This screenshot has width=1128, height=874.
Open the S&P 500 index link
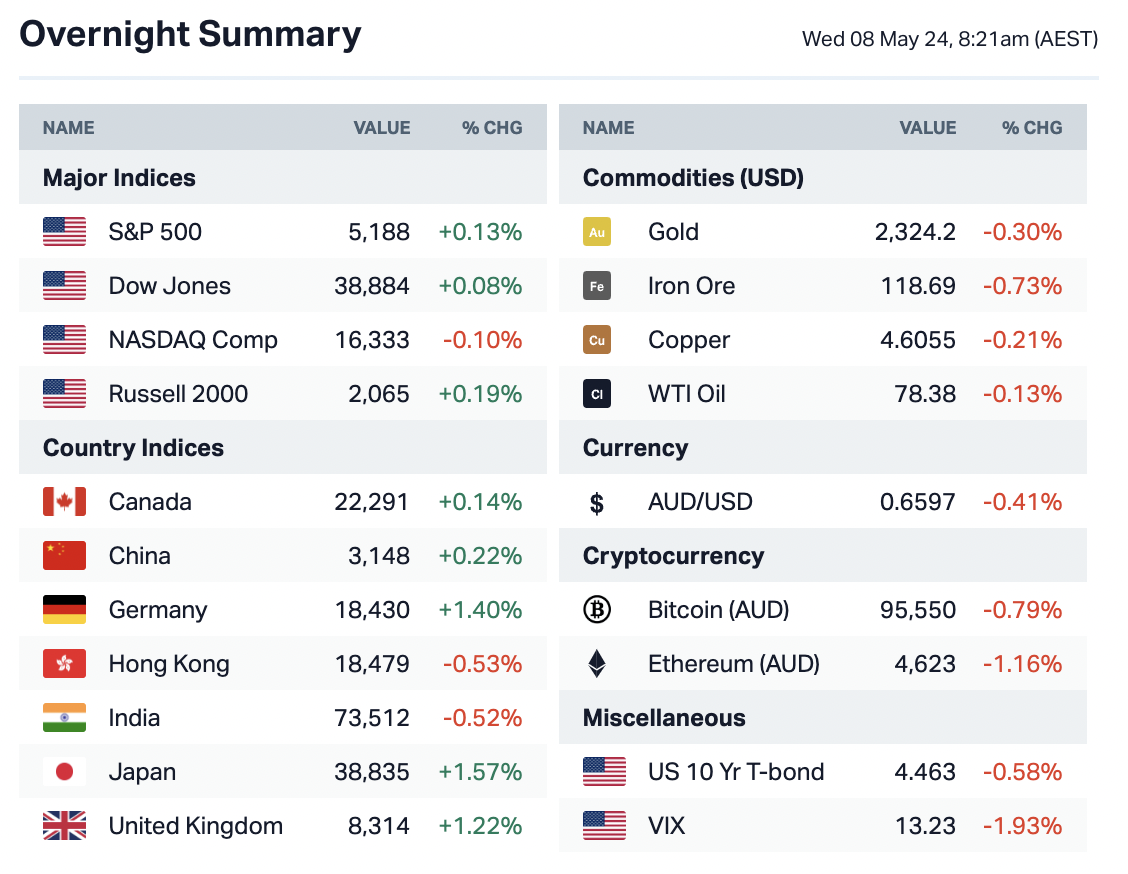pos(155,233)
